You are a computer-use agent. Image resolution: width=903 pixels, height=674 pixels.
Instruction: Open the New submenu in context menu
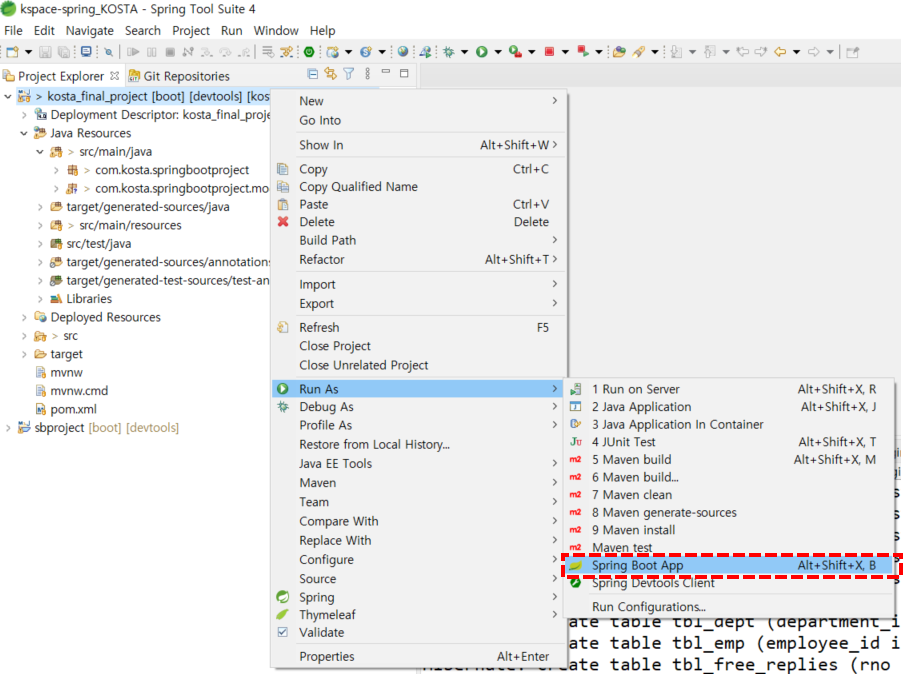(419, 101)
